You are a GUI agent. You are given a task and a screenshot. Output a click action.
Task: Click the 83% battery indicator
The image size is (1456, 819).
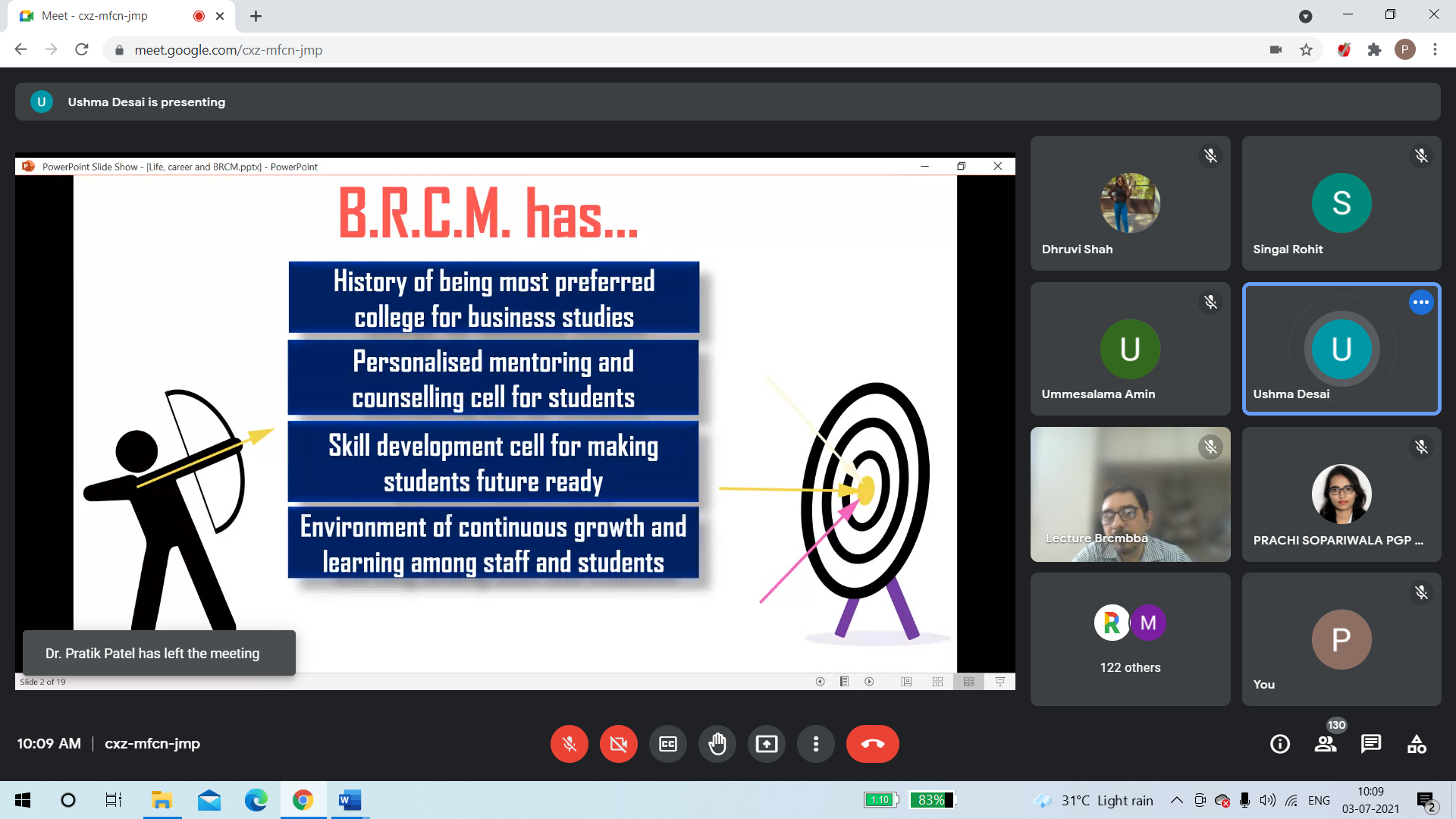click(x=931, y=799)
